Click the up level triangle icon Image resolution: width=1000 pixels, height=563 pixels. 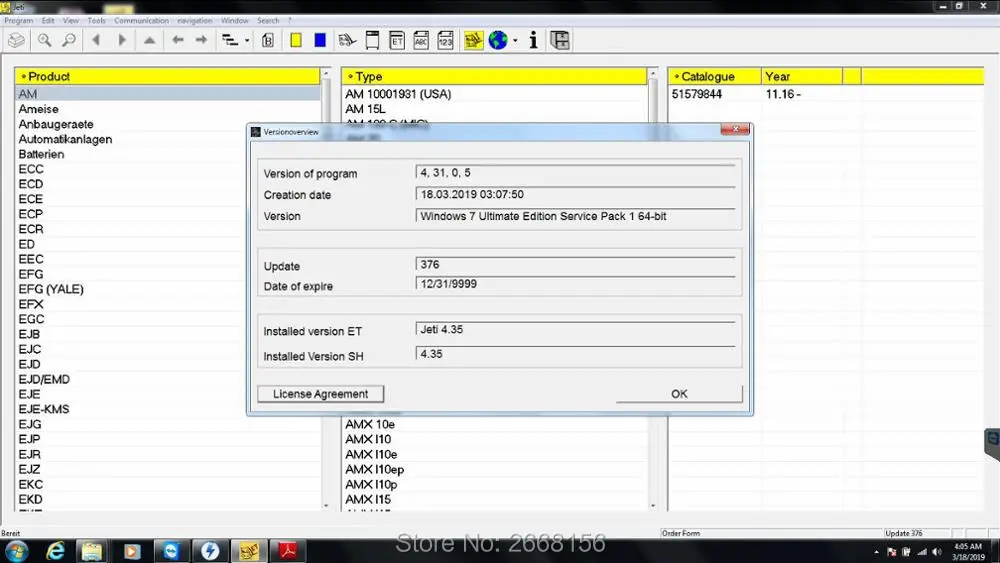(x=149, y=40)
